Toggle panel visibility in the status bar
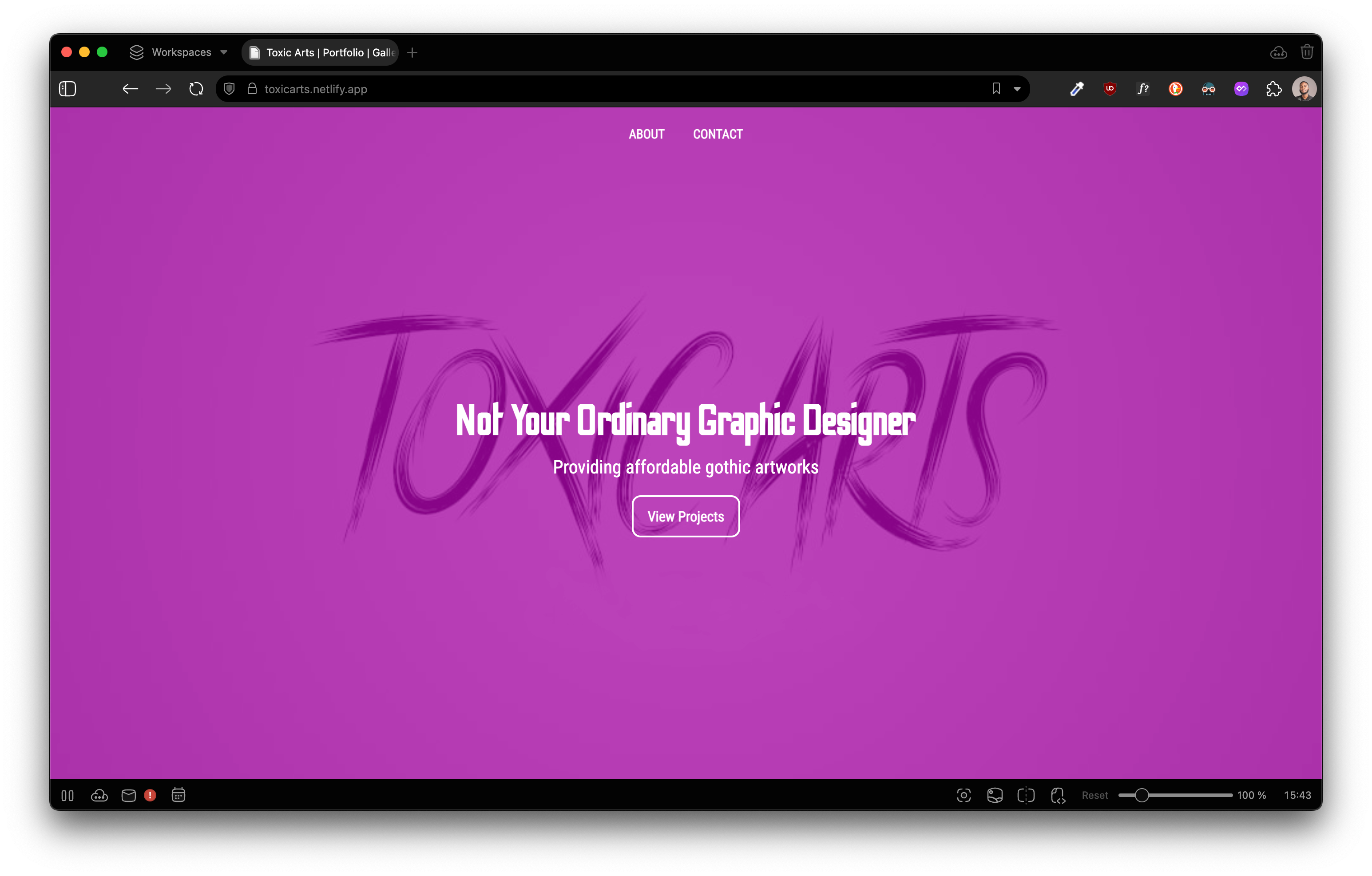This screenshot has height=876, width=1372. (67, 796)
